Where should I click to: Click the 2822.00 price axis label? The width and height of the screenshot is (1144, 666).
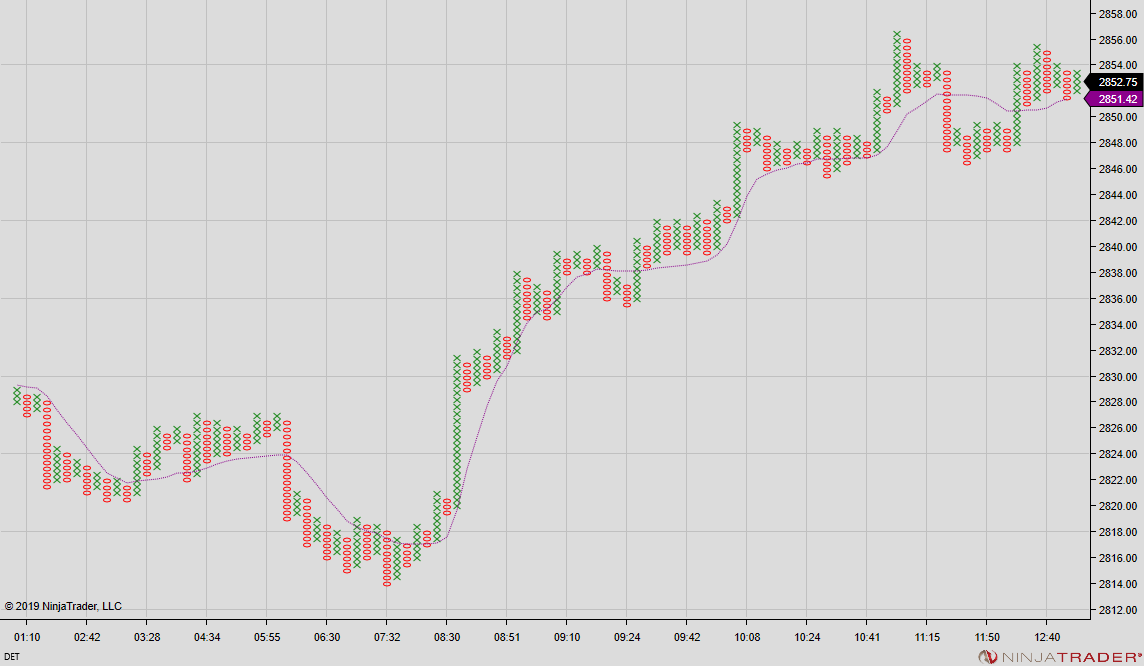point(1118,480)
